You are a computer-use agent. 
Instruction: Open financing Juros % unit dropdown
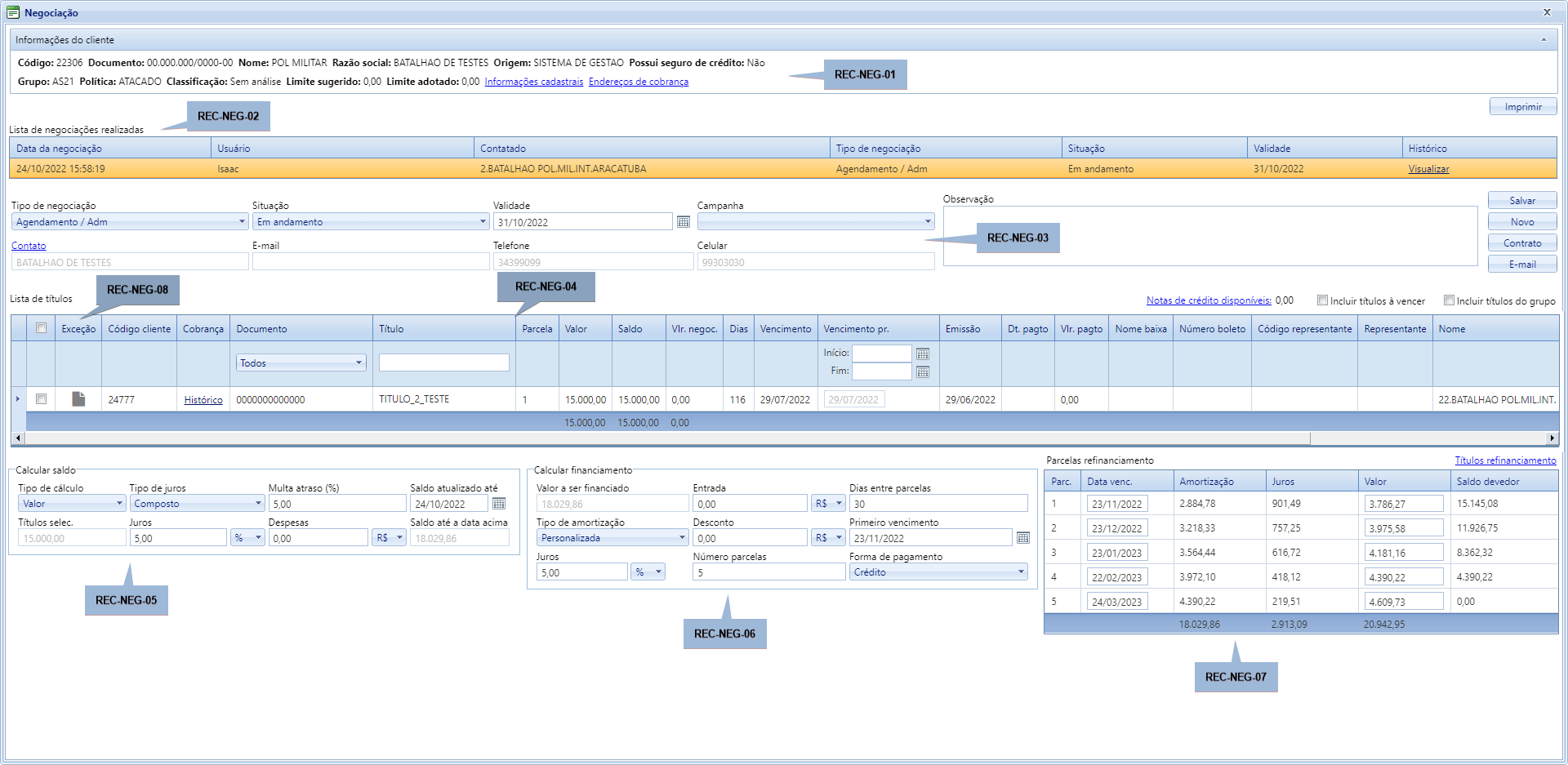click(648, 572)
